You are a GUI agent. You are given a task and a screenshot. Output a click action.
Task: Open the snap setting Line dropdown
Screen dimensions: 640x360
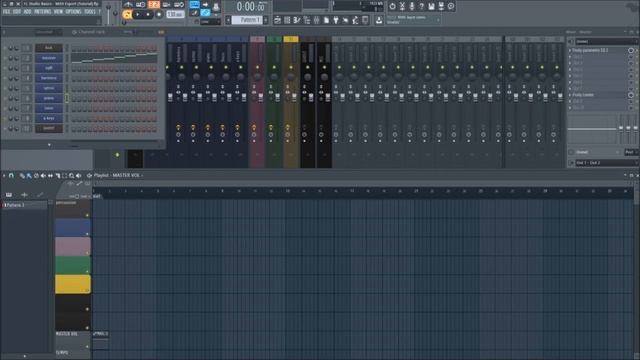click(210, 22)
